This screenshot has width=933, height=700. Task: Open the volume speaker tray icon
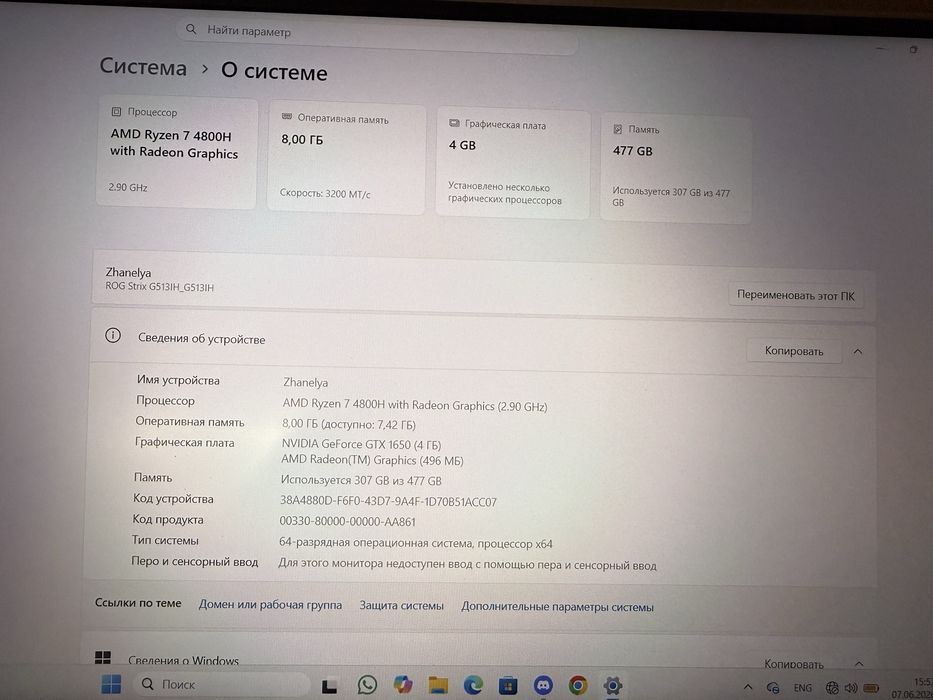(851, 688)
